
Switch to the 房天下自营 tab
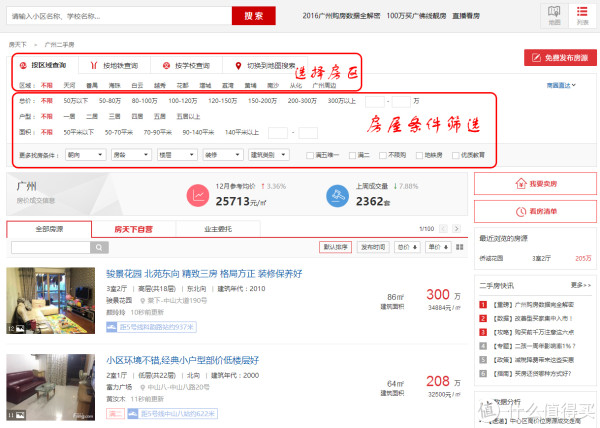(134, 229)
